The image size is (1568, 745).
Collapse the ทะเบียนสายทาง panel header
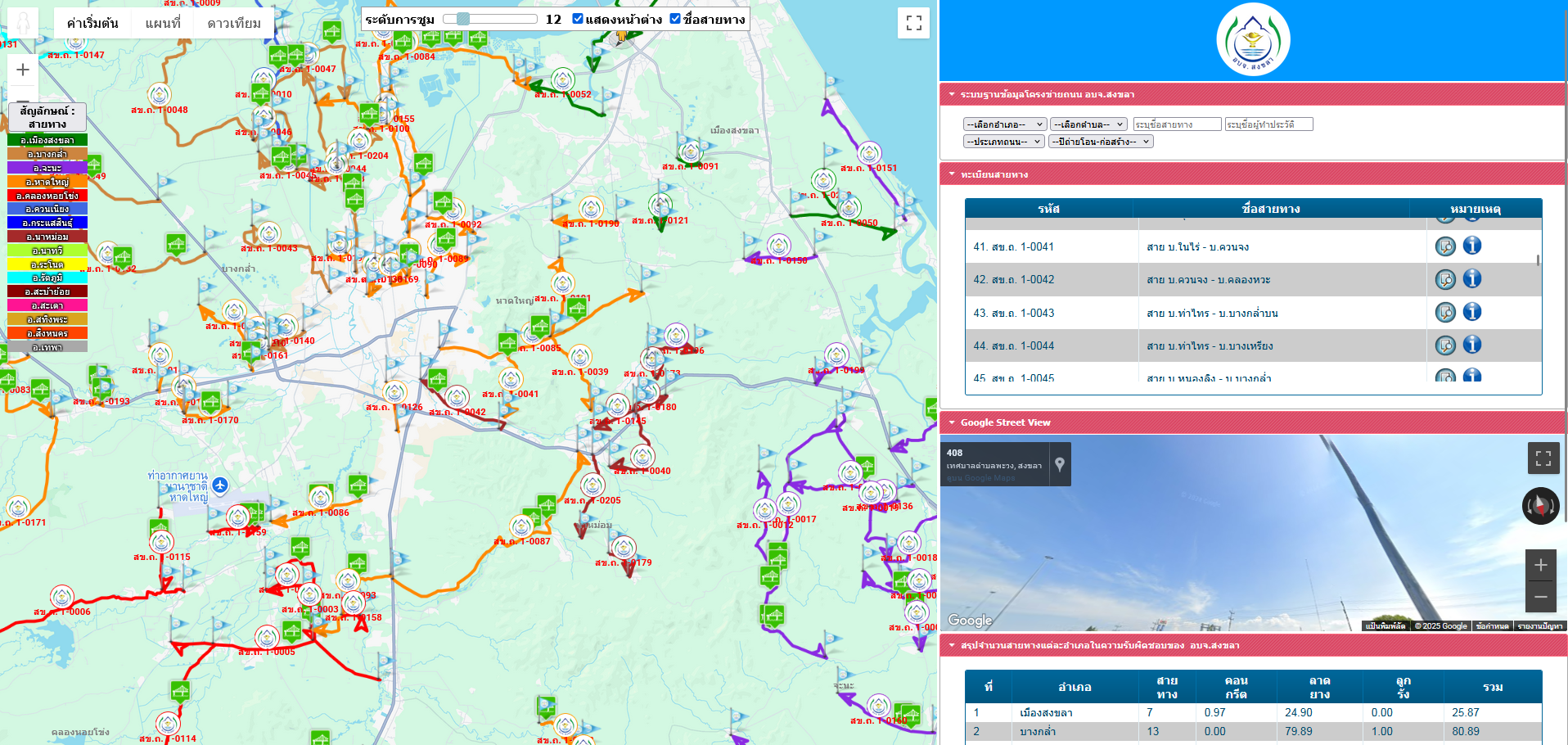coord(994,174)
